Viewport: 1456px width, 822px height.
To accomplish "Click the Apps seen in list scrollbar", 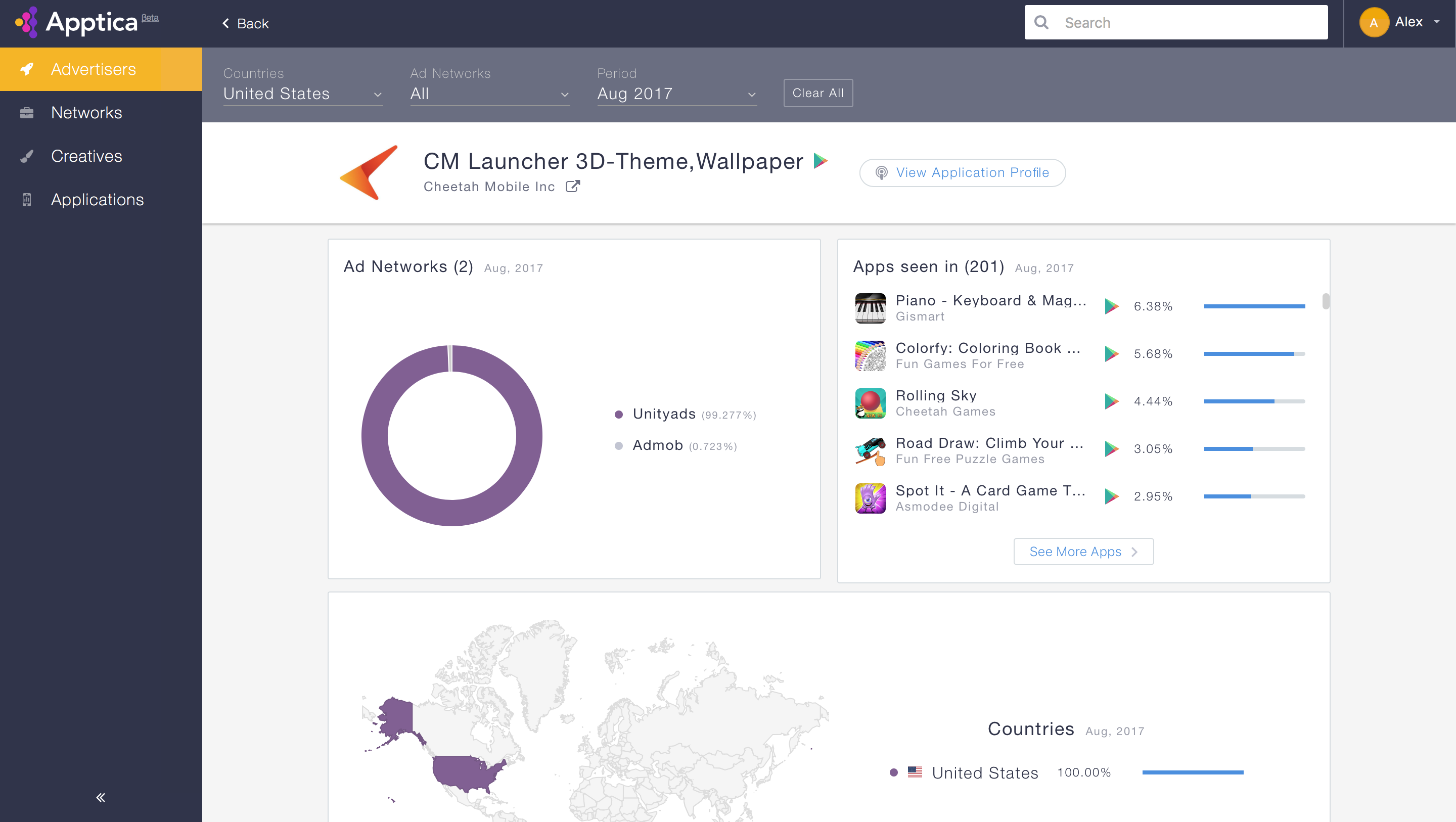I will pyautogui.click(x=1326, y=301).
